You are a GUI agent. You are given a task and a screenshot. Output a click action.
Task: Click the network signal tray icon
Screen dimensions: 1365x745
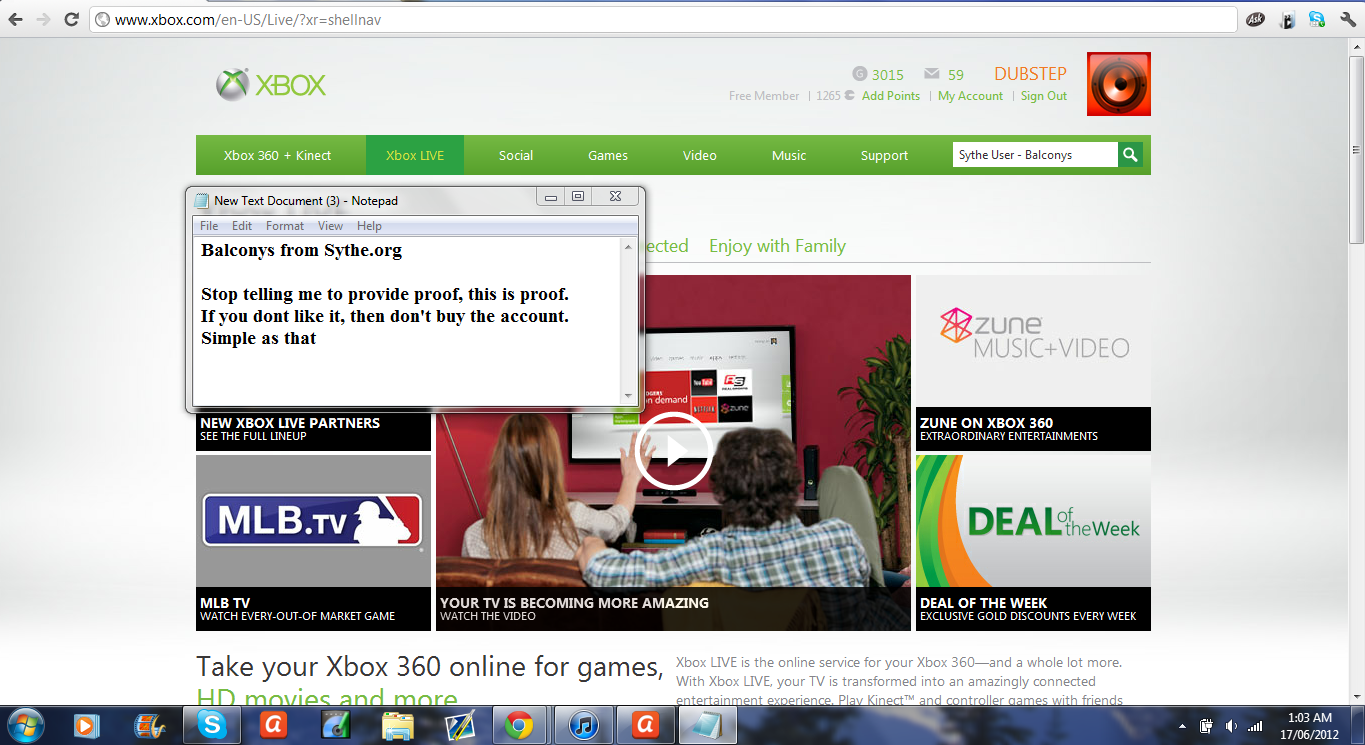(1255, 726)
